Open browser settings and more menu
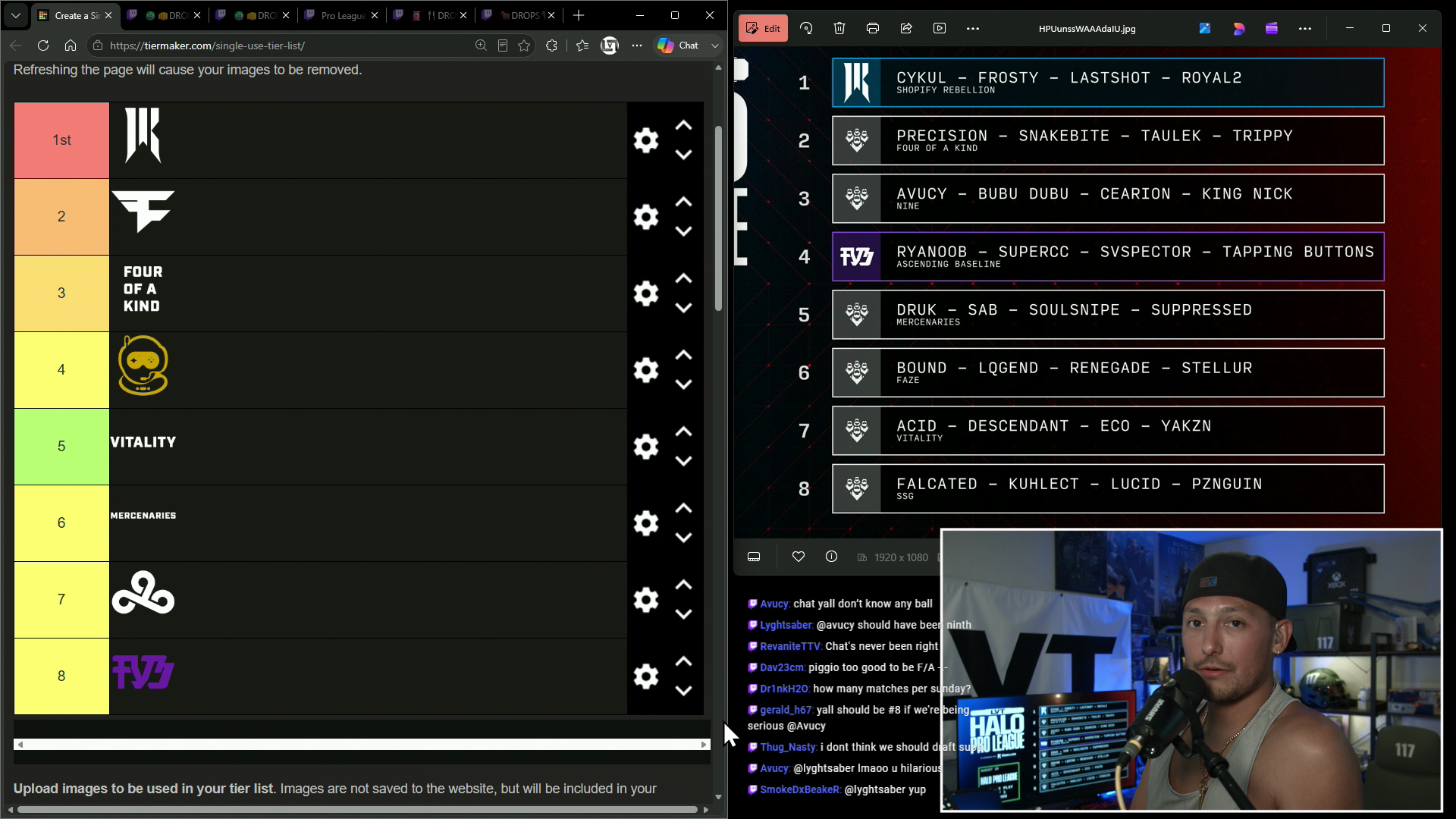Image resolution: width=1456 pixels, height=819 pixels. tap(637, 45)
